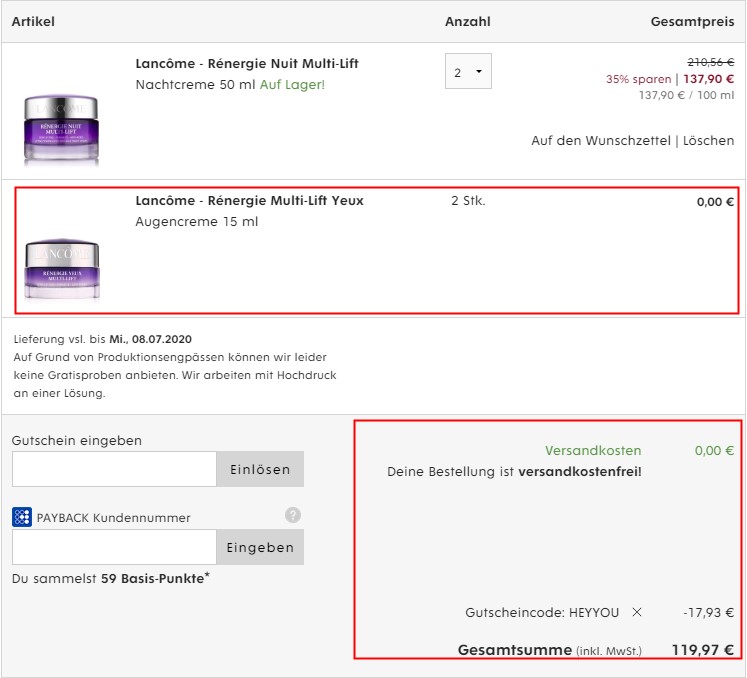
Task: Click 'Gutscheincode: HEYYOU' text
Action: pyautogui.click(x=542, y=612)
